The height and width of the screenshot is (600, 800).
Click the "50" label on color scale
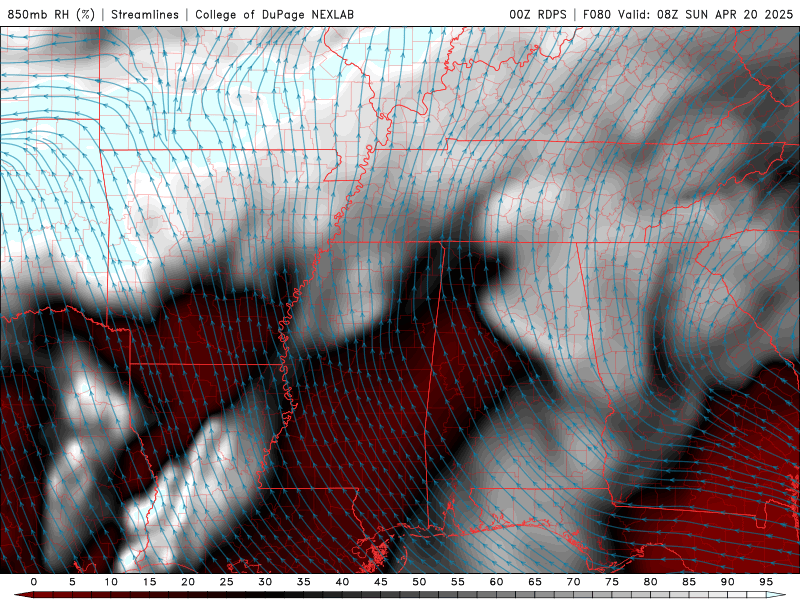click(x=419, y=582)
